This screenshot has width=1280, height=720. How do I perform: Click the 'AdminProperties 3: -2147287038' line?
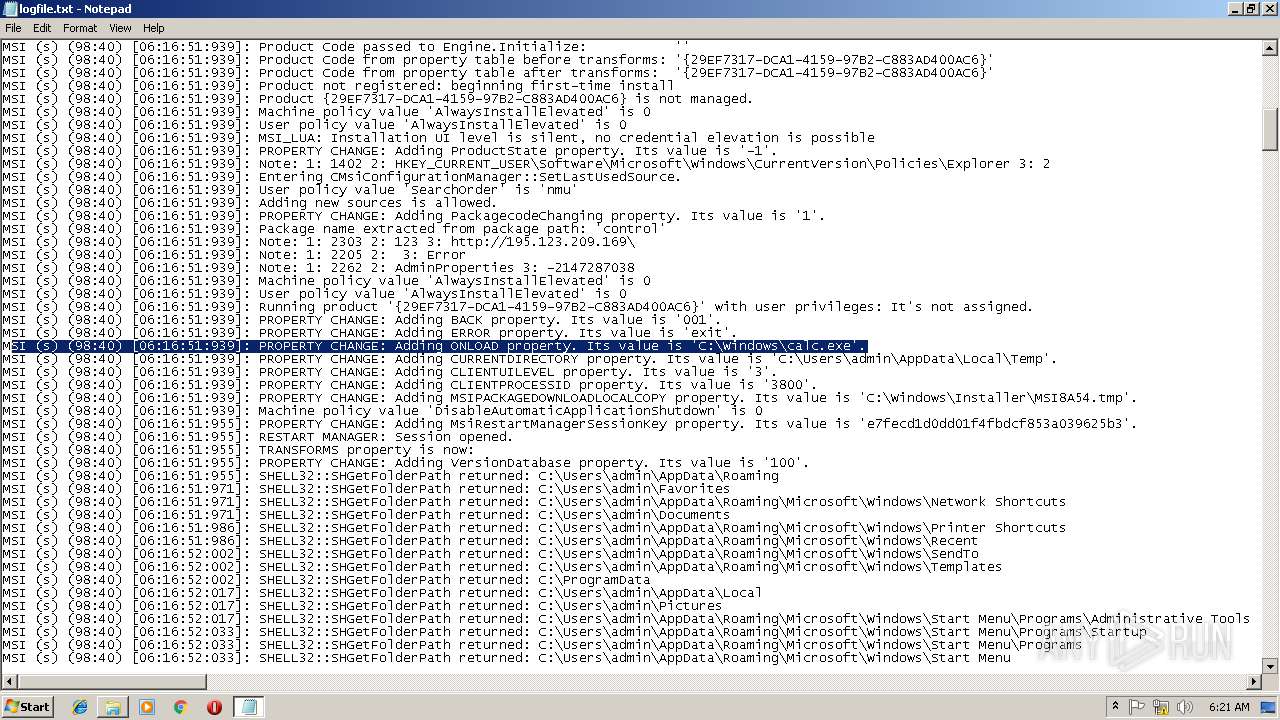click(318, 268)
